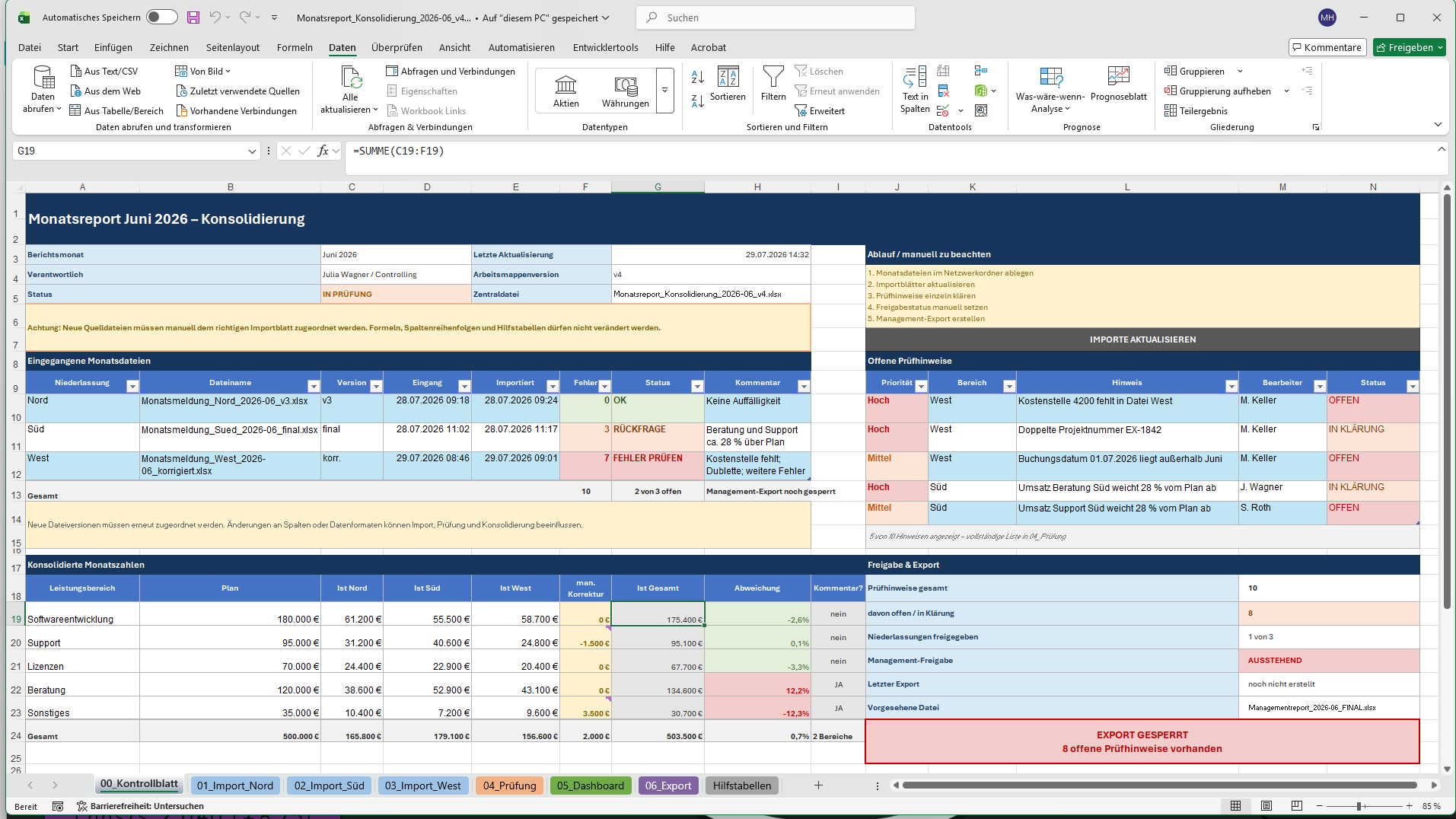The image size is (1456, 819).
Task: Open Was-wäre-wenn-Analyse dropdown
Action: pyautogui.click(x=1050, y=90)
